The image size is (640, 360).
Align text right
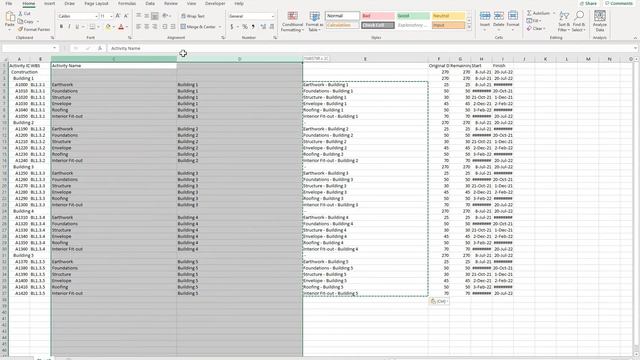pos(154,27)
